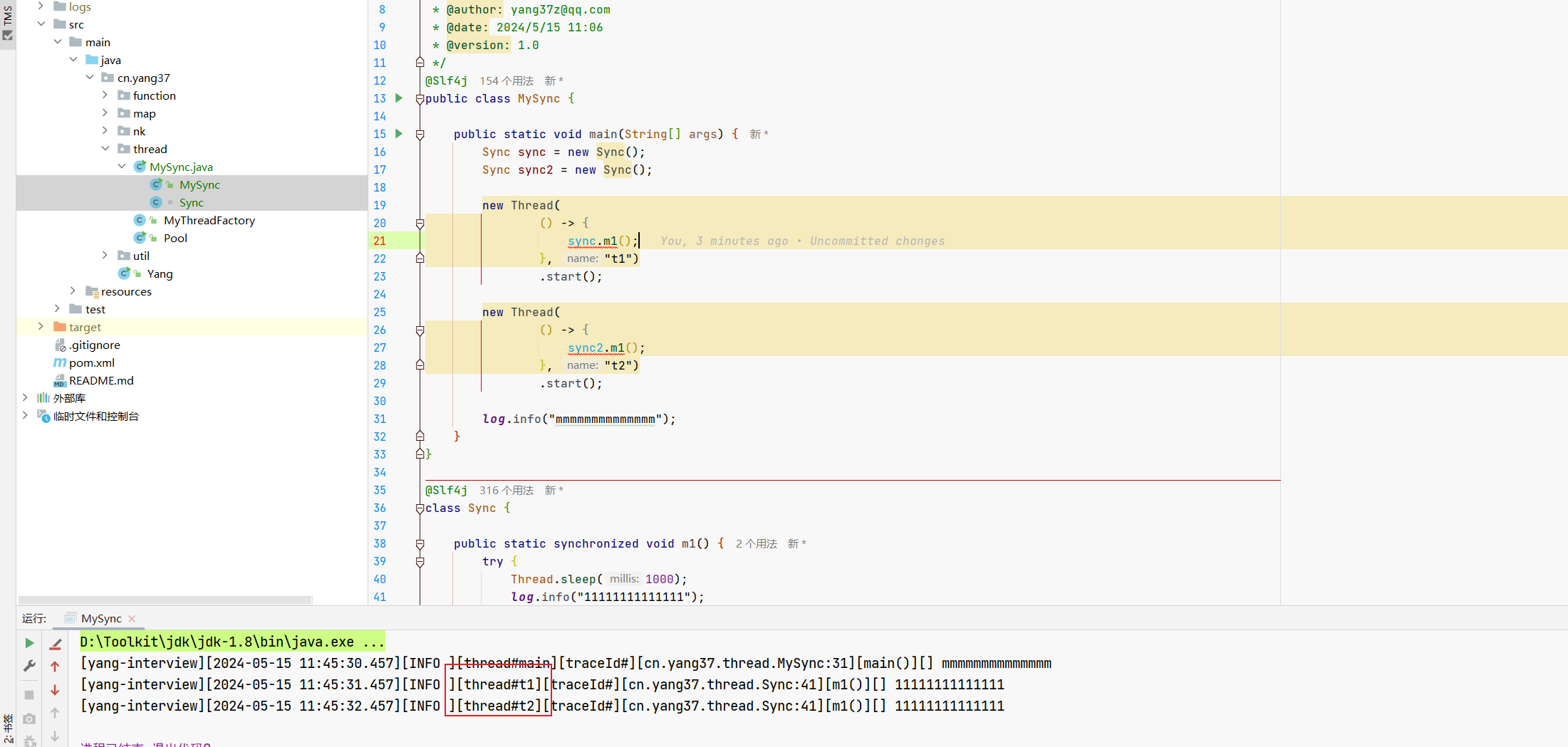Rerun MySync with the green play button
Screen dimensions: 1568x747
pos(29,643)
